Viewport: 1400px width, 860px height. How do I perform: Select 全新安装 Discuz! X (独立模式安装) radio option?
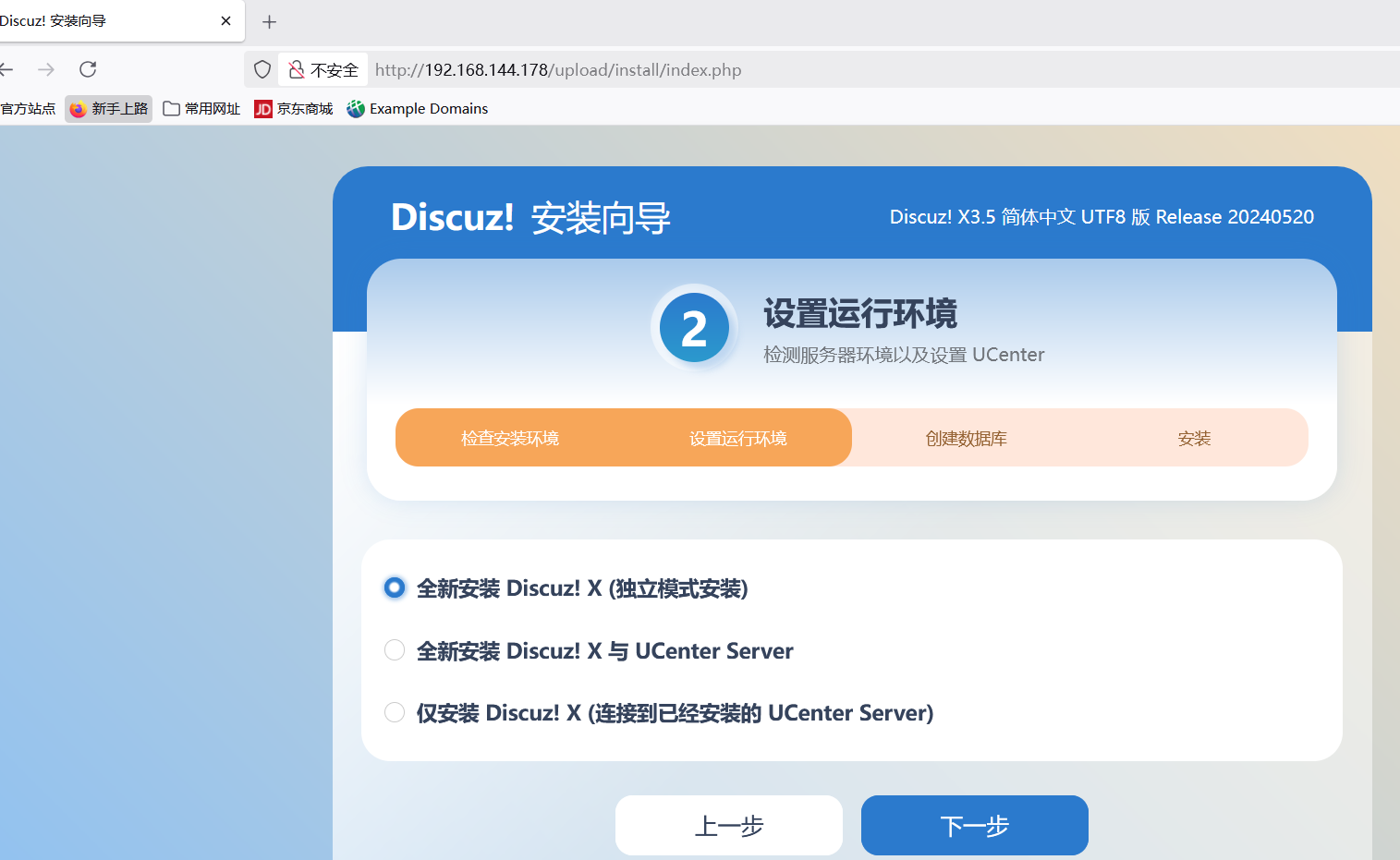pyautogui.click(x=395, y=587)
